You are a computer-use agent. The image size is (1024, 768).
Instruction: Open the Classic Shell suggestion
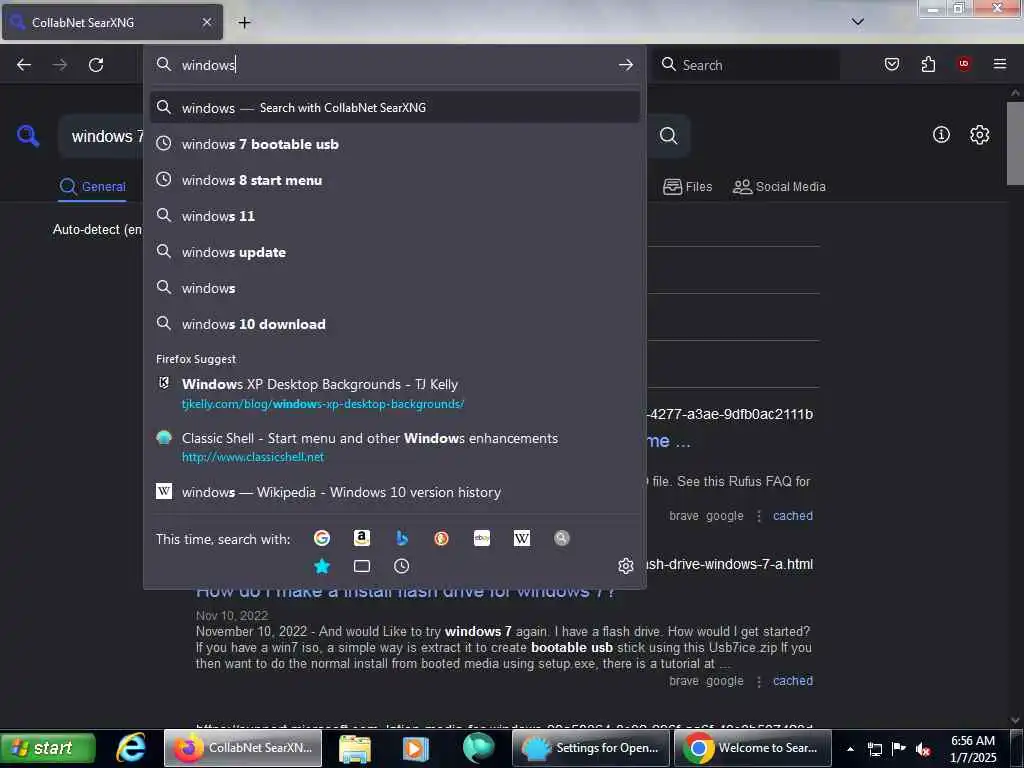tap(394, 447)
